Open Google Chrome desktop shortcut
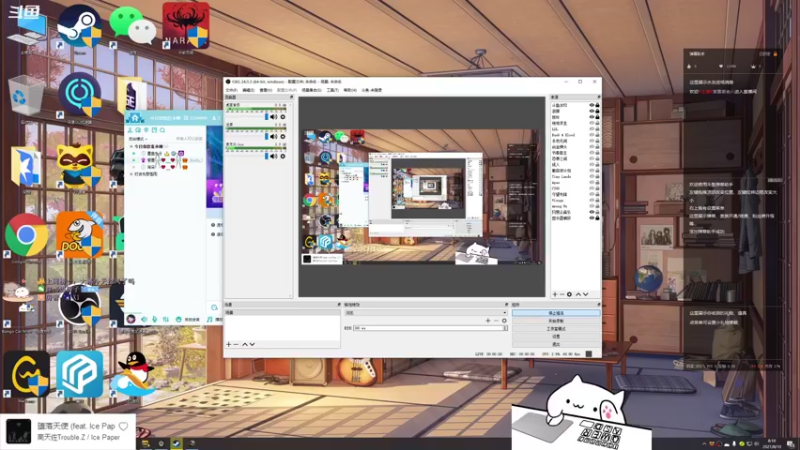Viewport: 800px width, 450px height. 27,235
